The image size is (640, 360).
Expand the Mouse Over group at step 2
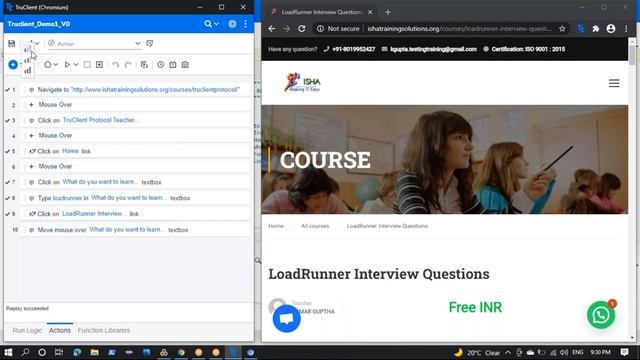[31, 104]
